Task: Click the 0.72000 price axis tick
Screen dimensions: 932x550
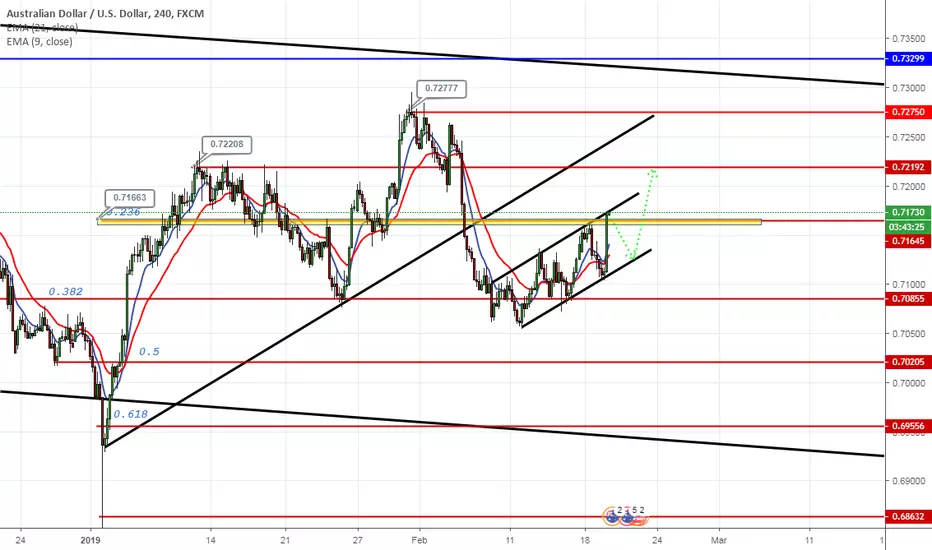Action: coord(909,187)
